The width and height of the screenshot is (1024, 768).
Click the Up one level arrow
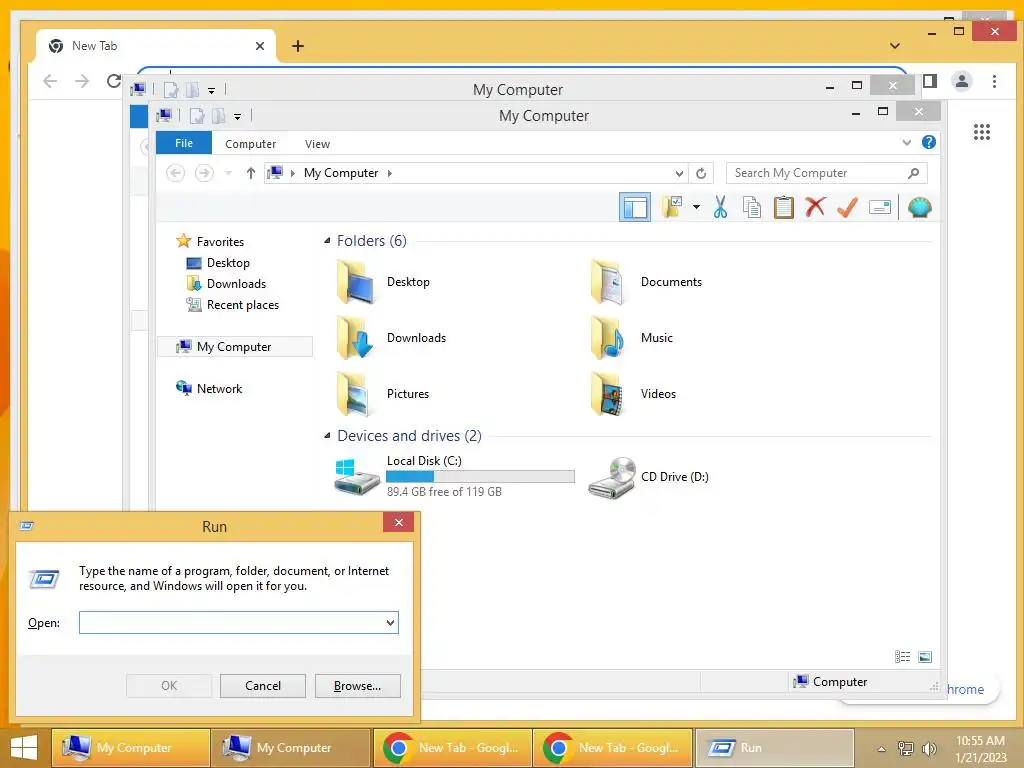[251, 173]
